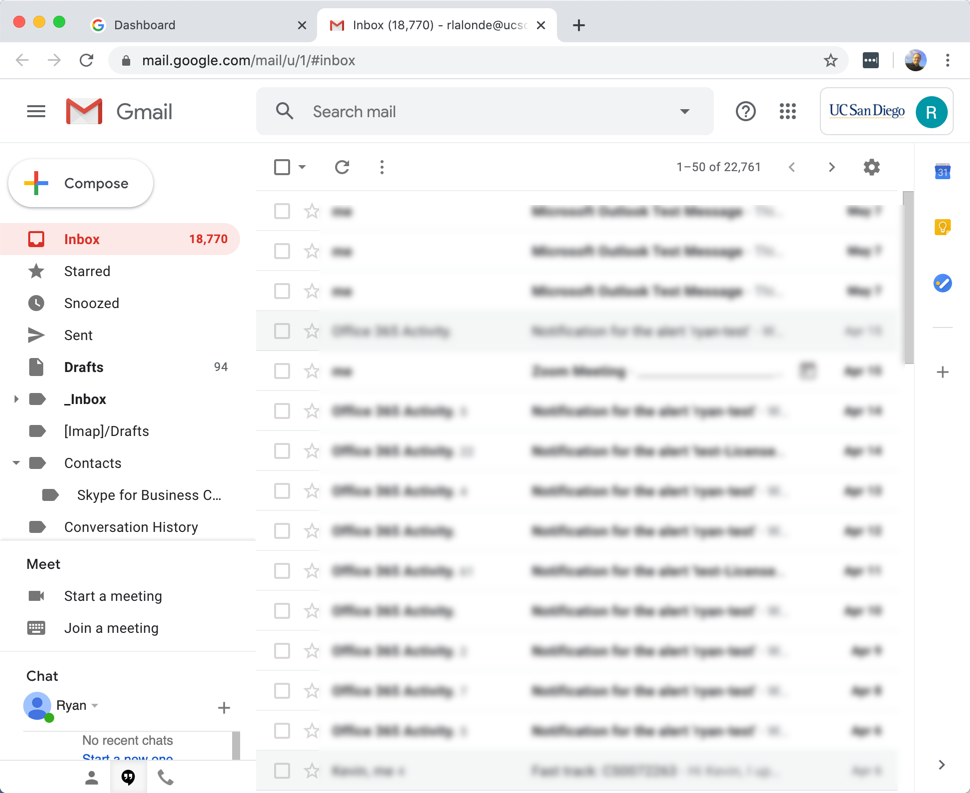Open Gmail settings gear
Screen dimensions: 970x793
871,167
